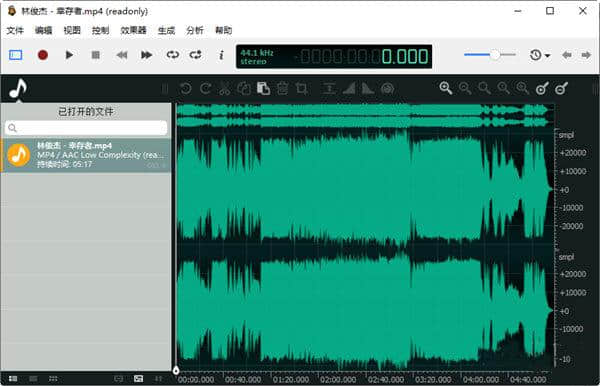Viewport: 600px width, 386px height.
Task: Select the 幸存者.mp4 file entry
Action: 86,155
